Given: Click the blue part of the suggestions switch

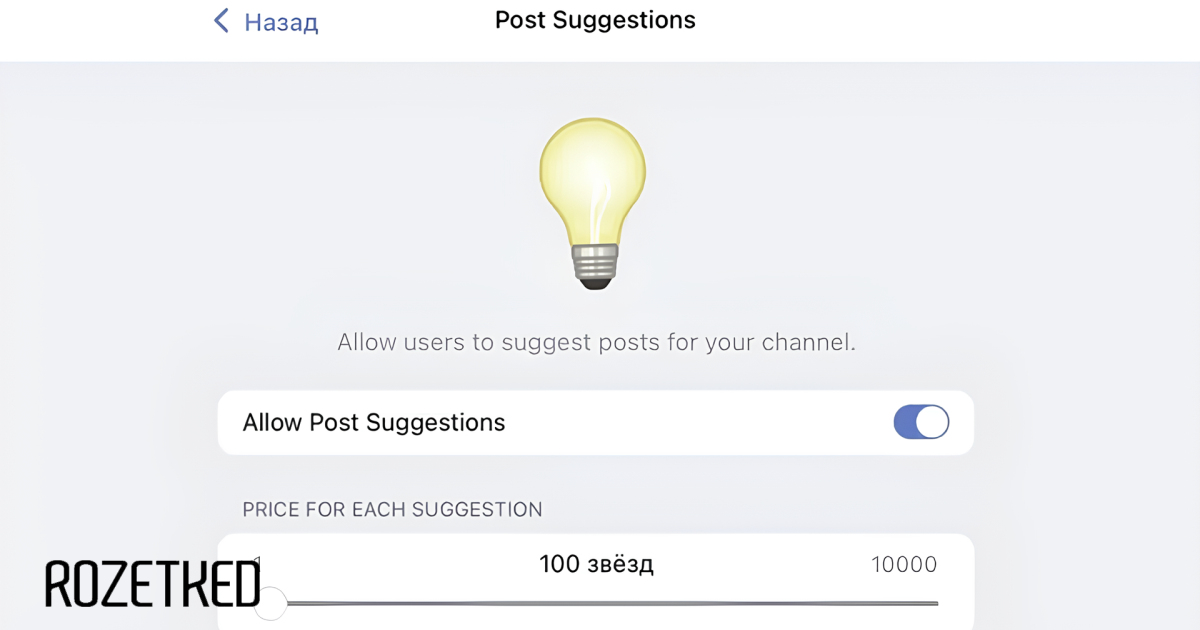Looking at the screenshot, I should [x=905, y=423].
